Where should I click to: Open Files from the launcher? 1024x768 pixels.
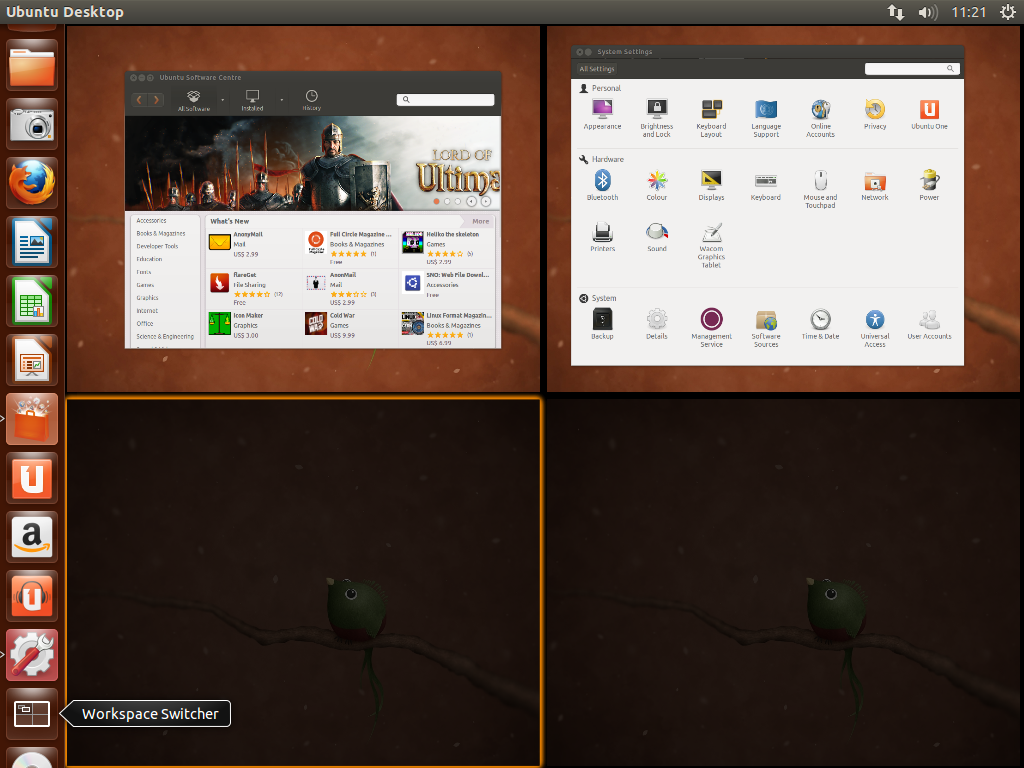pyautogui.click(x=32, y=66)
